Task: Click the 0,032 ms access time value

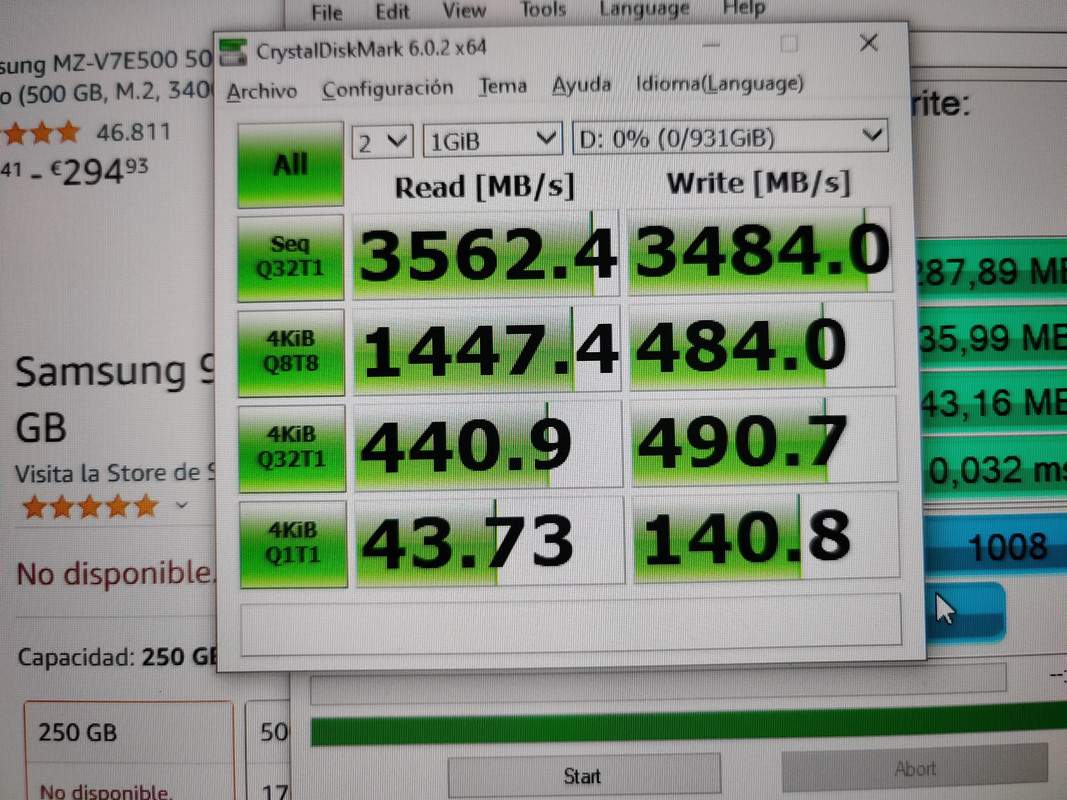Action: click(998, 470)
